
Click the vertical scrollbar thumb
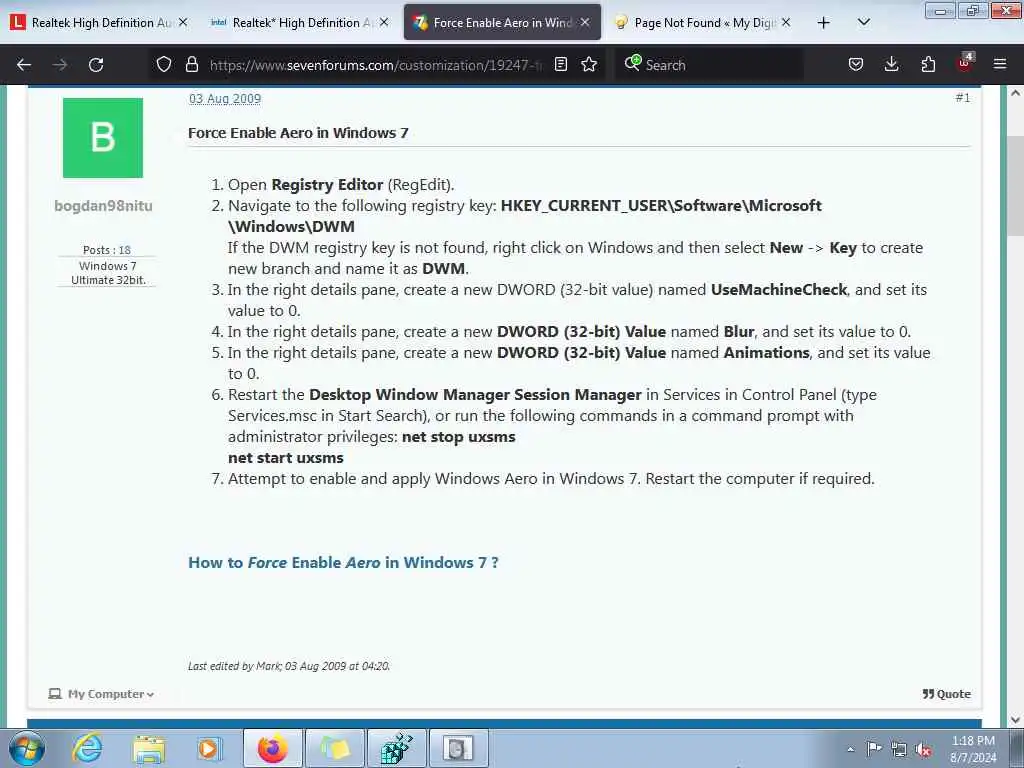[x=1015, y=186]
